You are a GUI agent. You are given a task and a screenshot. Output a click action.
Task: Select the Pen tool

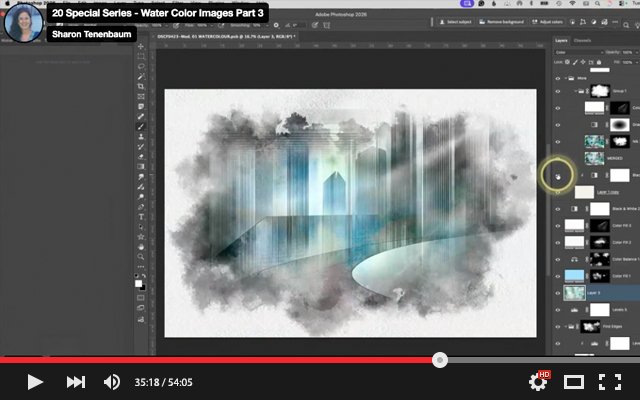[141, 207]
